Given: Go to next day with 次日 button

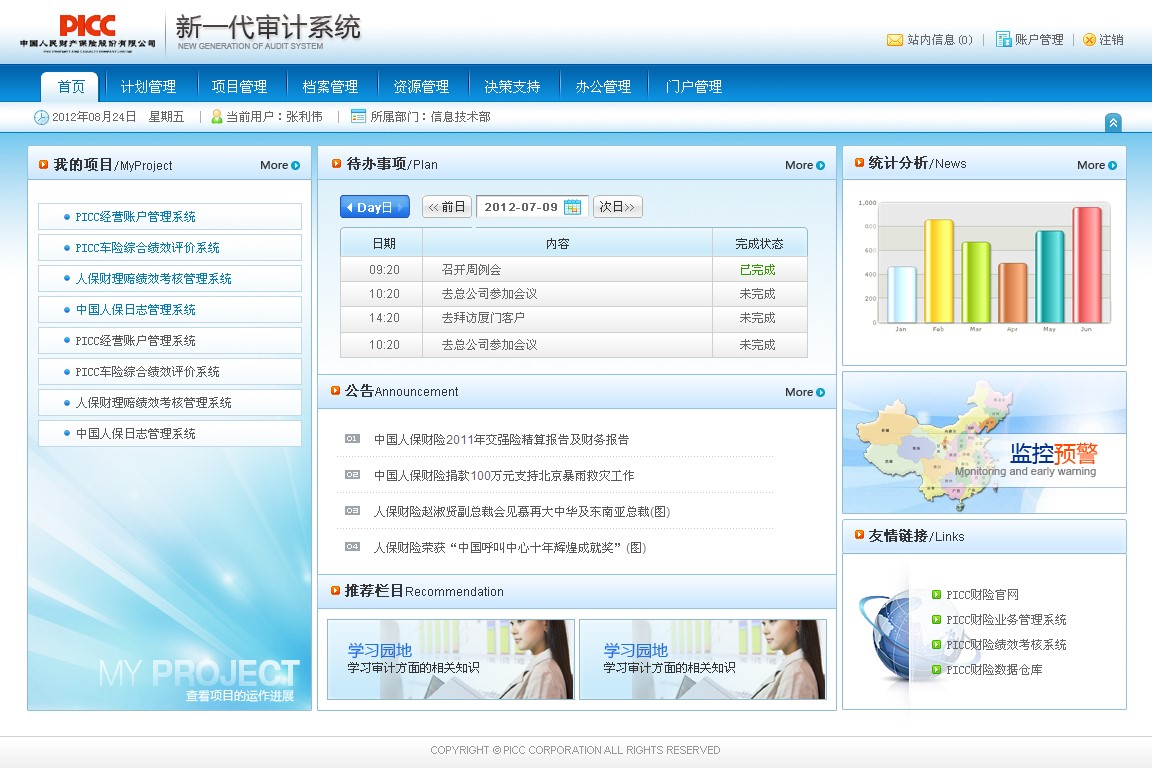Looking at the screenshot, I should pyautogui.click(x=617, y=207).
